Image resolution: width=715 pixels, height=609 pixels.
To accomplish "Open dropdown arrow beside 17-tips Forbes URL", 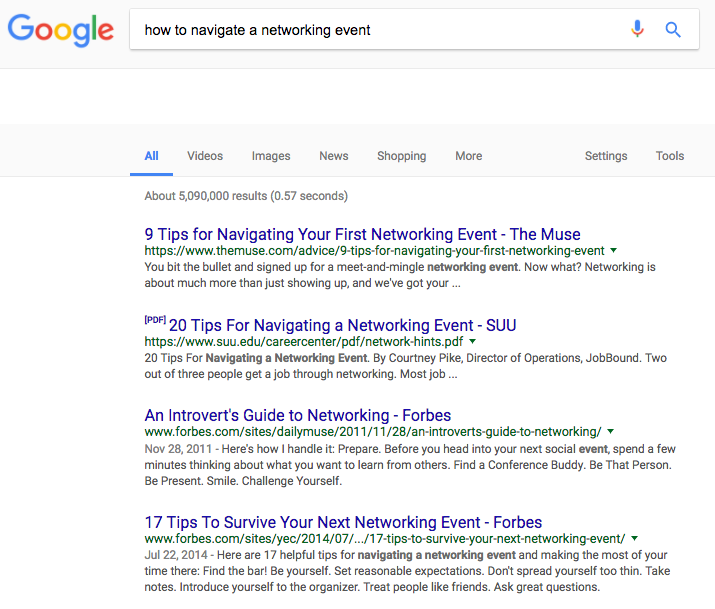I will click(634, 538).
